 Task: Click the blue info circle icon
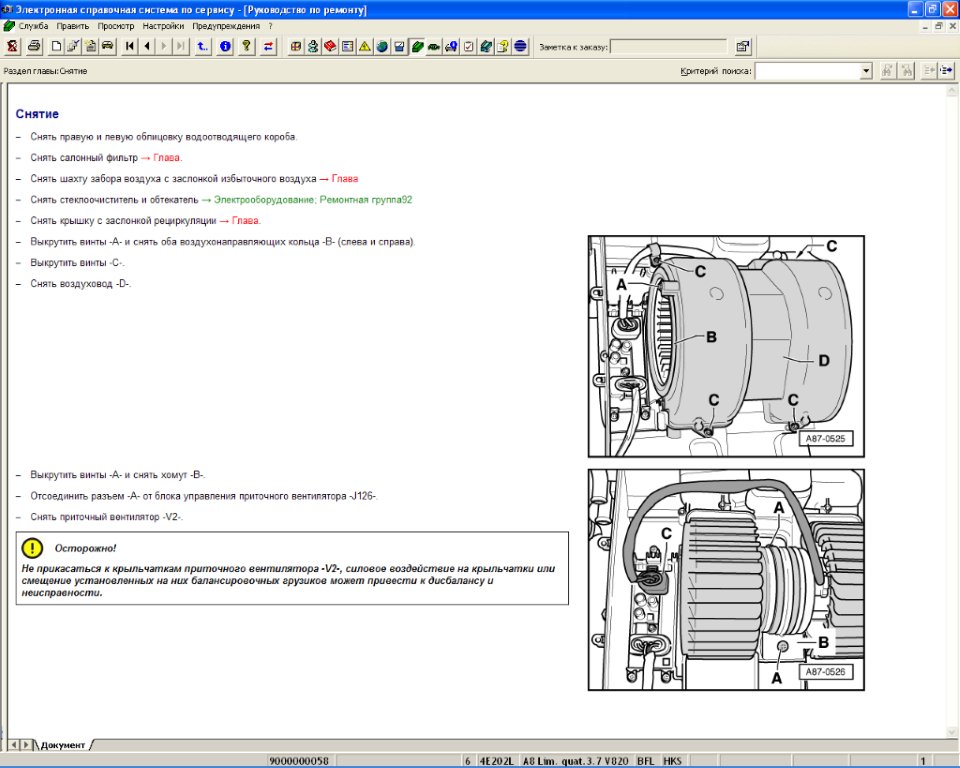225,46
